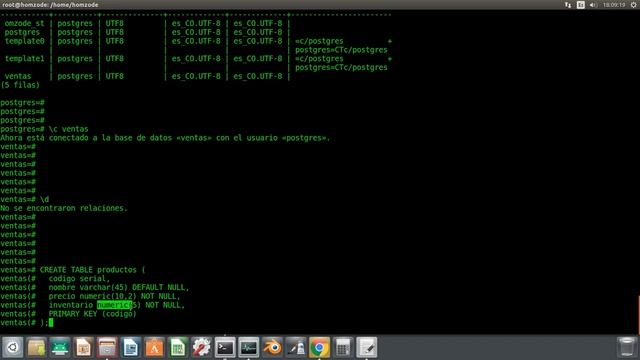640x360 pixels.
Task: Open the keyboard layout indicator
Action: (581, 5)
